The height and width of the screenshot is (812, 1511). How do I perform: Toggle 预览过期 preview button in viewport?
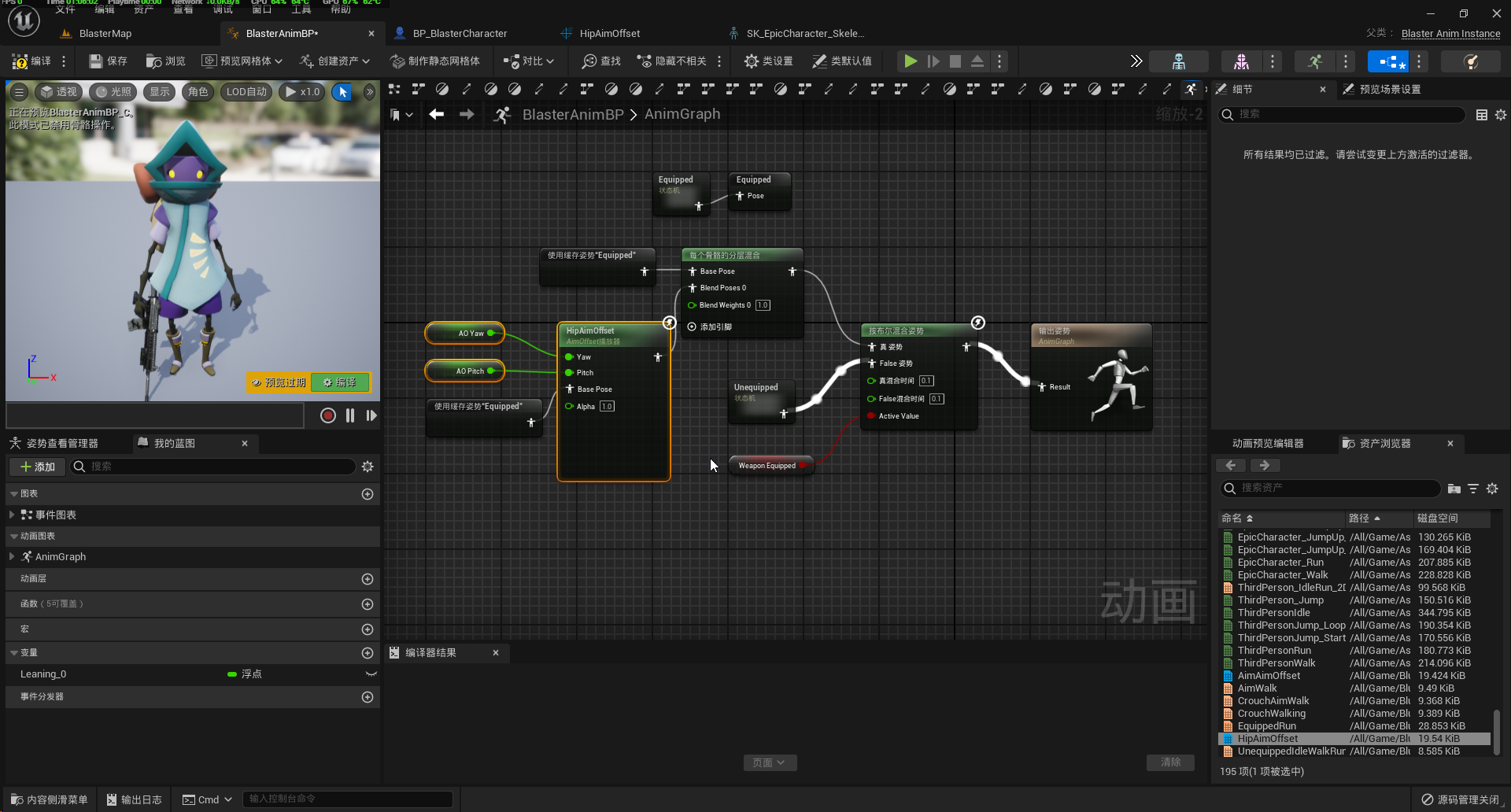(x=279, y=382)
